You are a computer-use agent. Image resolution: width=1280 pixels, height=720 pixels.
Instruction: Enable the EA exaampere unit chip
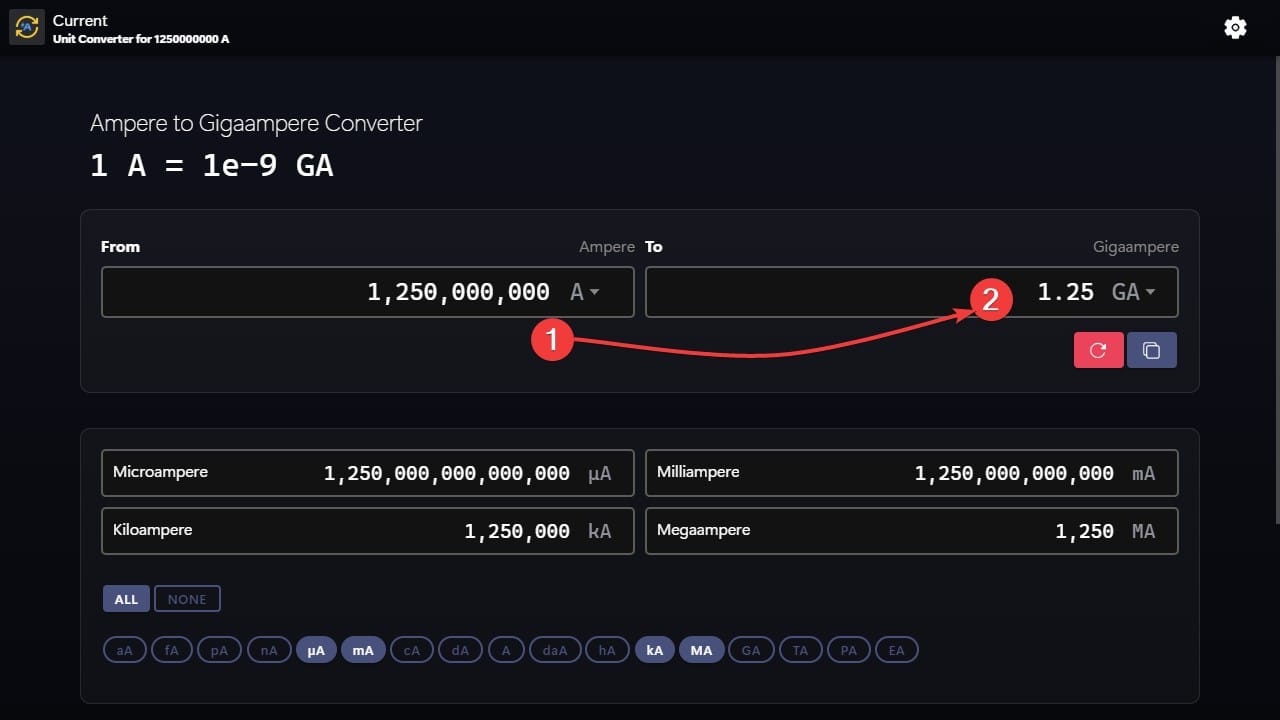coord(897,649)
